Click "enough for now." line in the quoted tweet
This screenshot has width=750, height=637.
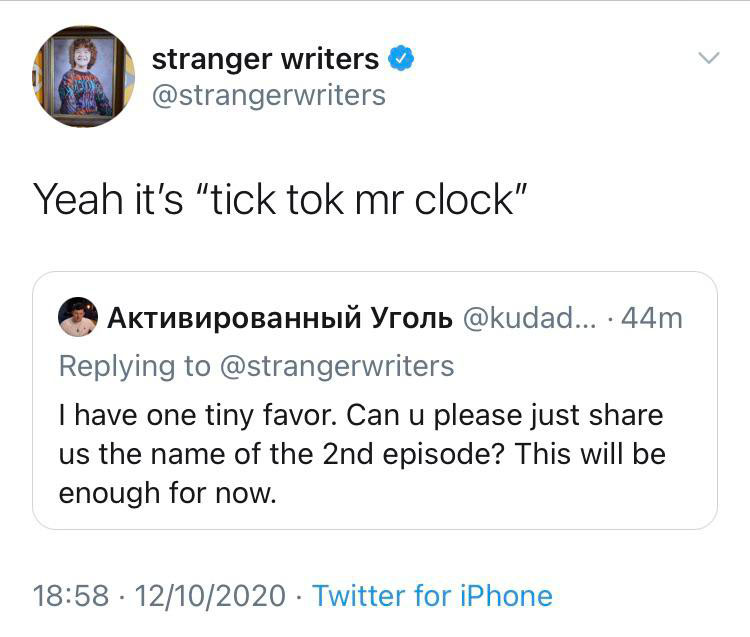167,493
